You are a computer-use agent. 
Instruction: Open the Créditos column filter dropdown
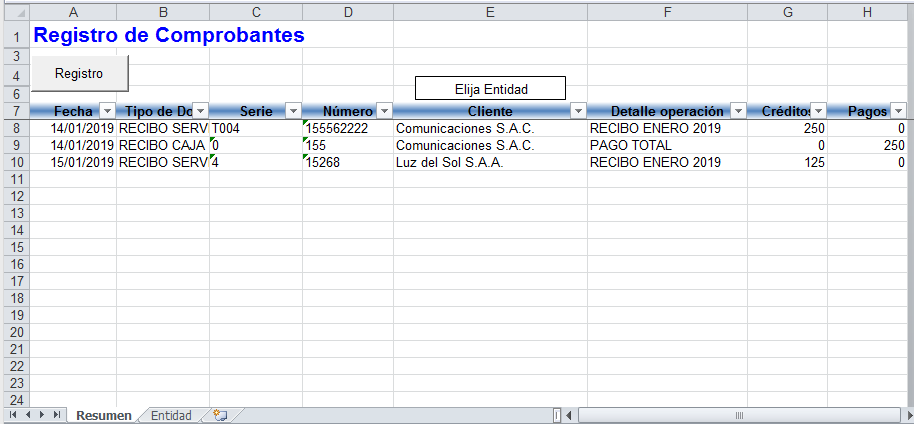pyautogui.click(x=817, y=111)
